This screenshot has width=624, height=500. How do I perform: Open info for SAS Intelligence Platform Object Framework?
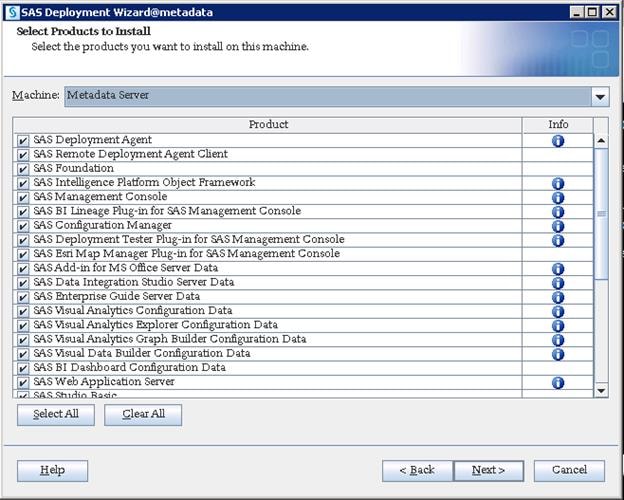(x=558, y=184)
